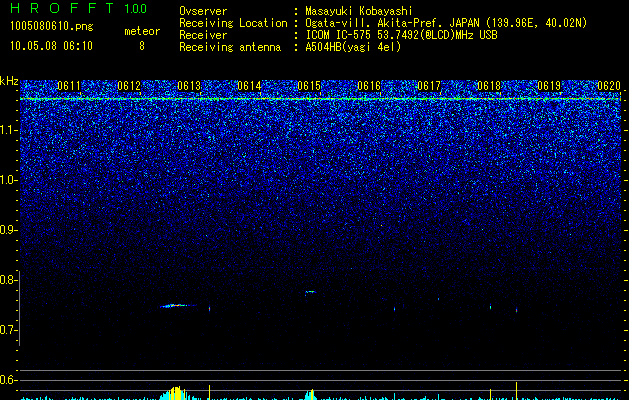This screenshot has height=400, width=629.
Task: Click the 0614 time marker
Action: [x=249, y=86]
